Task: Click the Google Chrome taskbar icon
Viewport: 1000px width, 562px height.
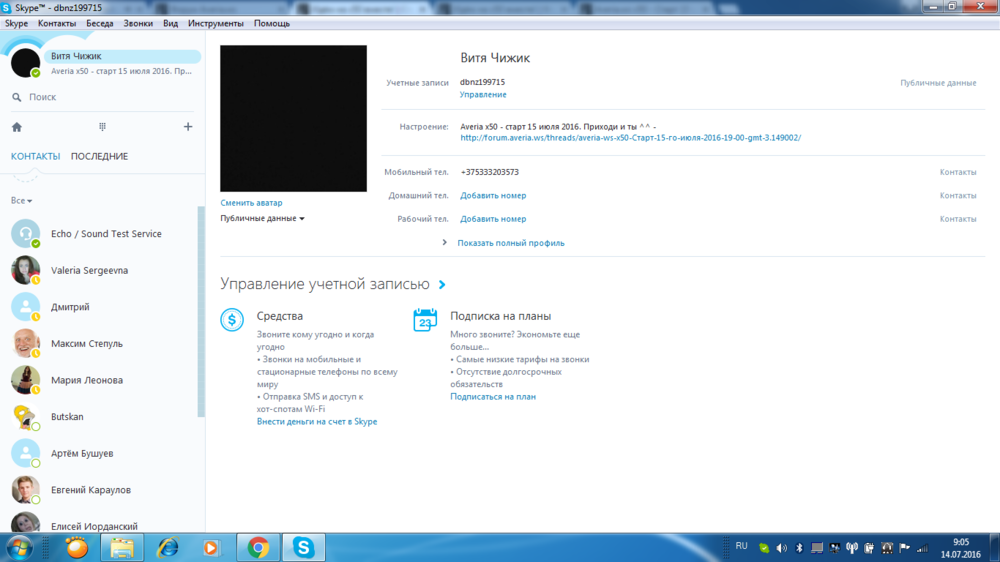Action: pyautogui.click(x=258, y=547)
